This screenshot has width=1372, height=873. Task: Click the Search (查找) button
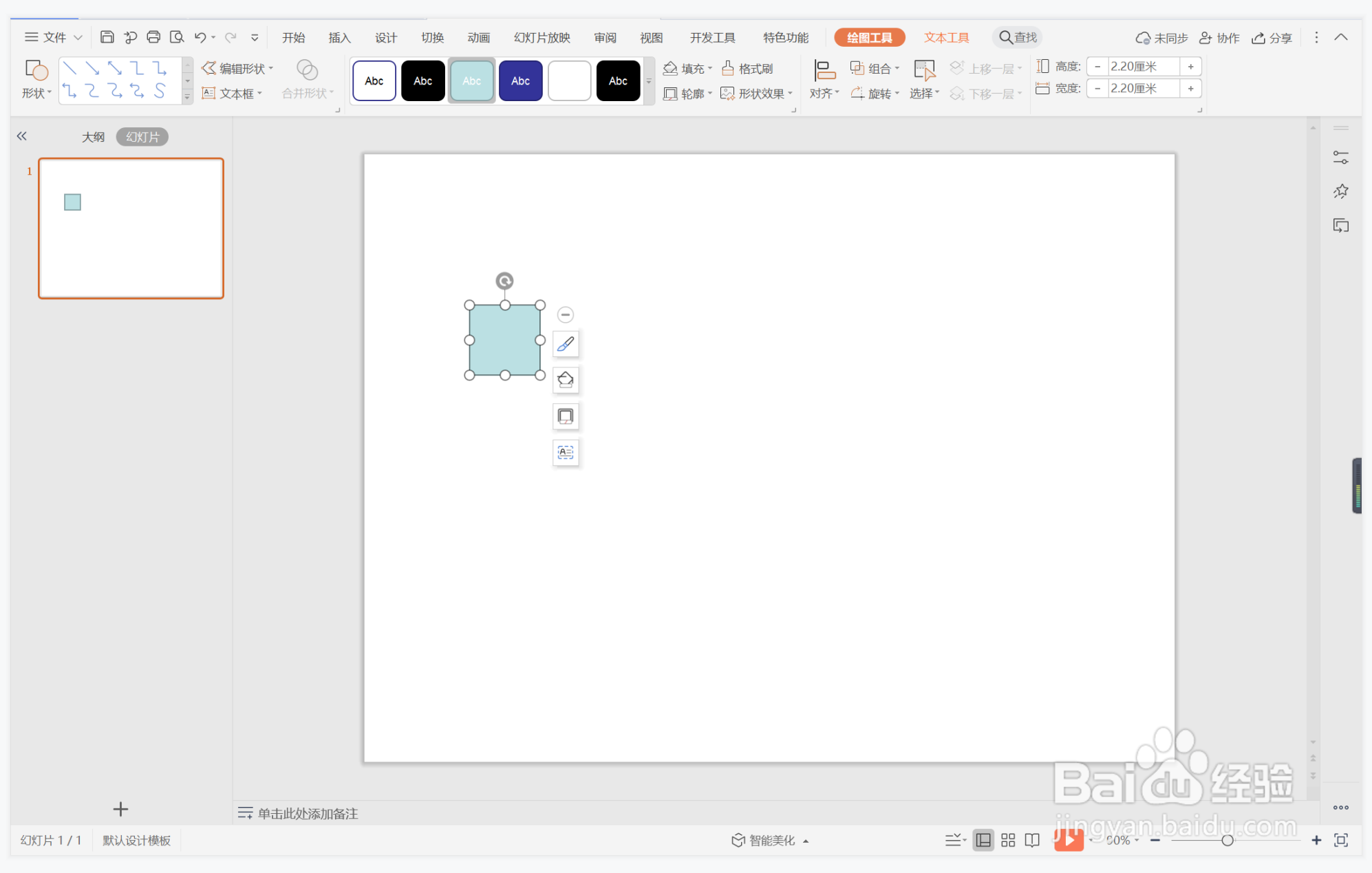[x=1018, y=37]
